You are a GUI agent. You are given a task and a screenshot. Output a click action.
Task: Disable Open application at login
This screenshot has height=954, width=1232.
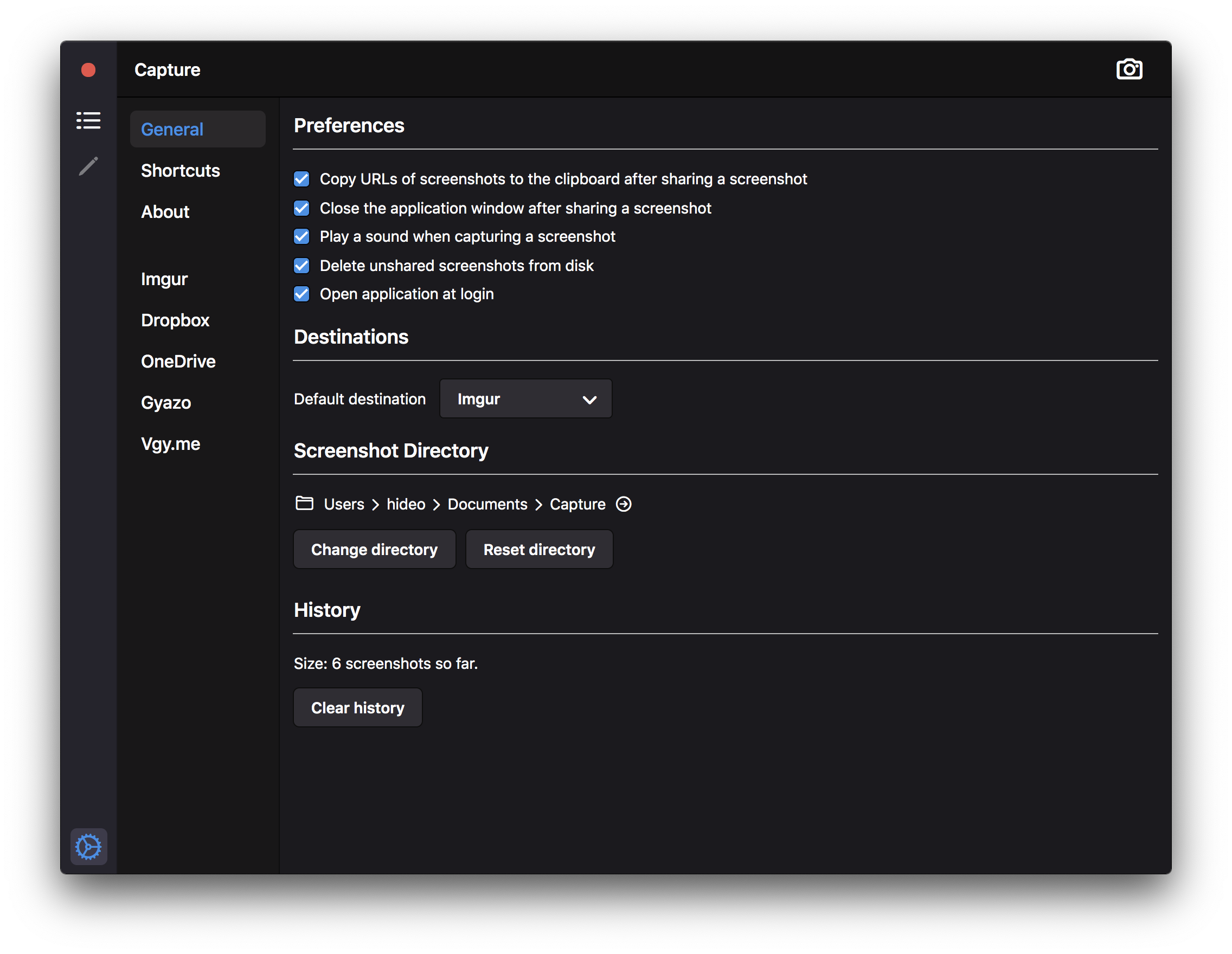coord(302,294)
